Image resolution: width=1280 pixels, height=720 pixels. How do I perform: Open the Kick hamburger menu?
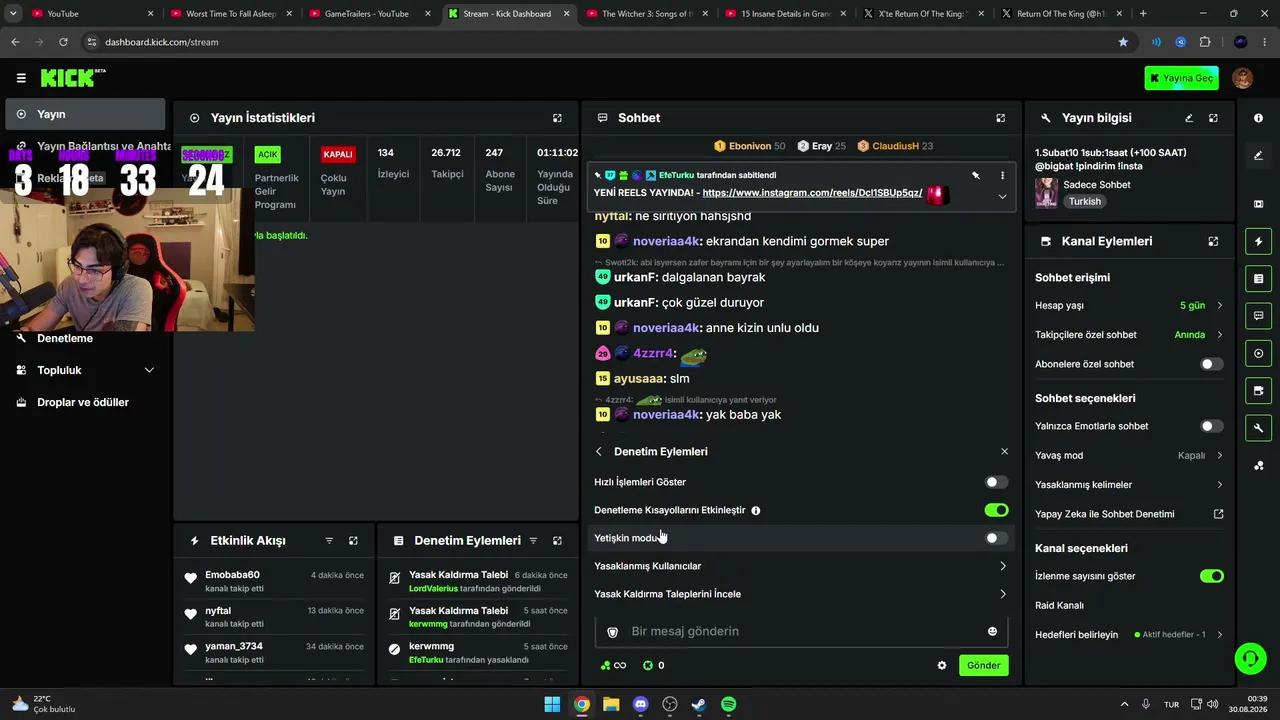(21, 78)
